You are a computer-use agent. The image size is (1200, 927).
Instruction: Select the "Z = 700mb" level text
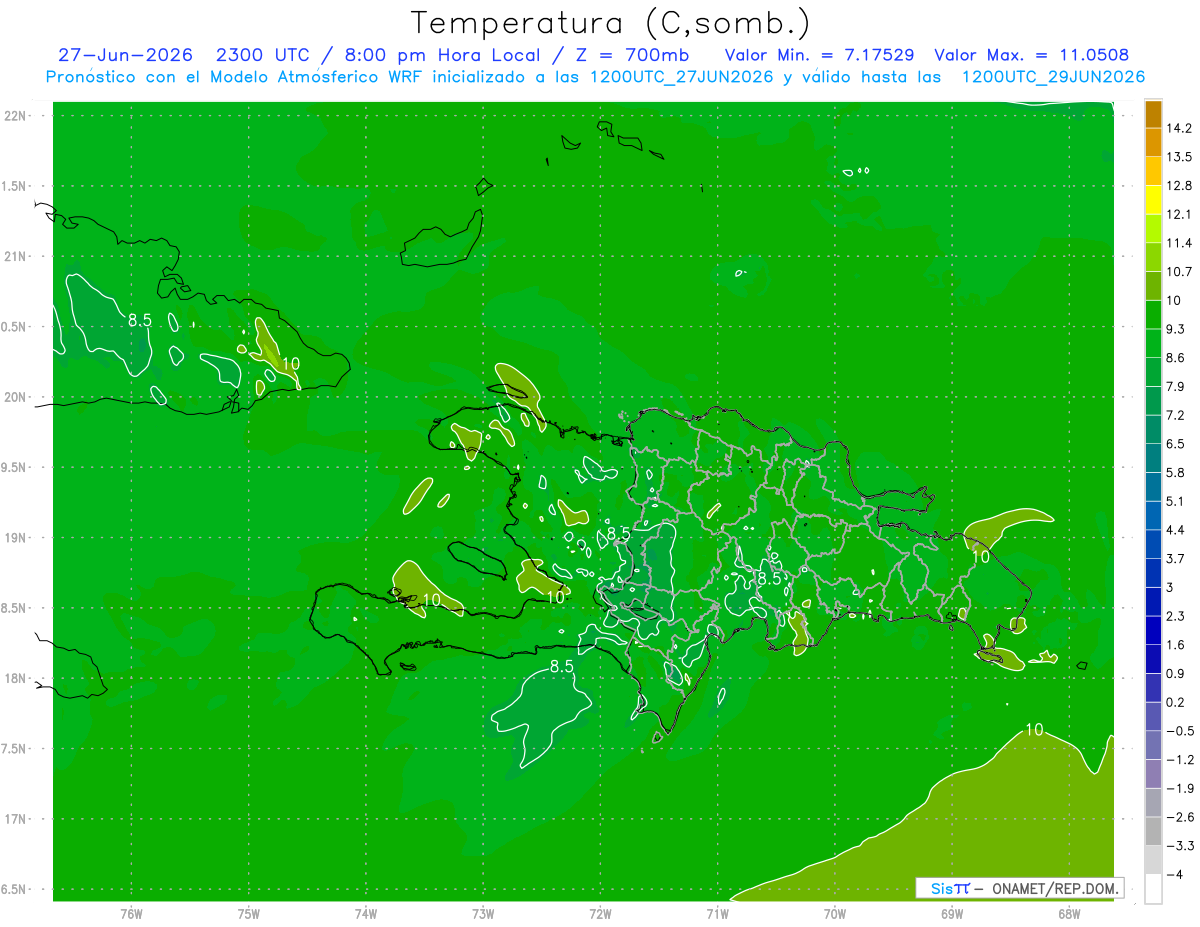click(x=632, y=55)
